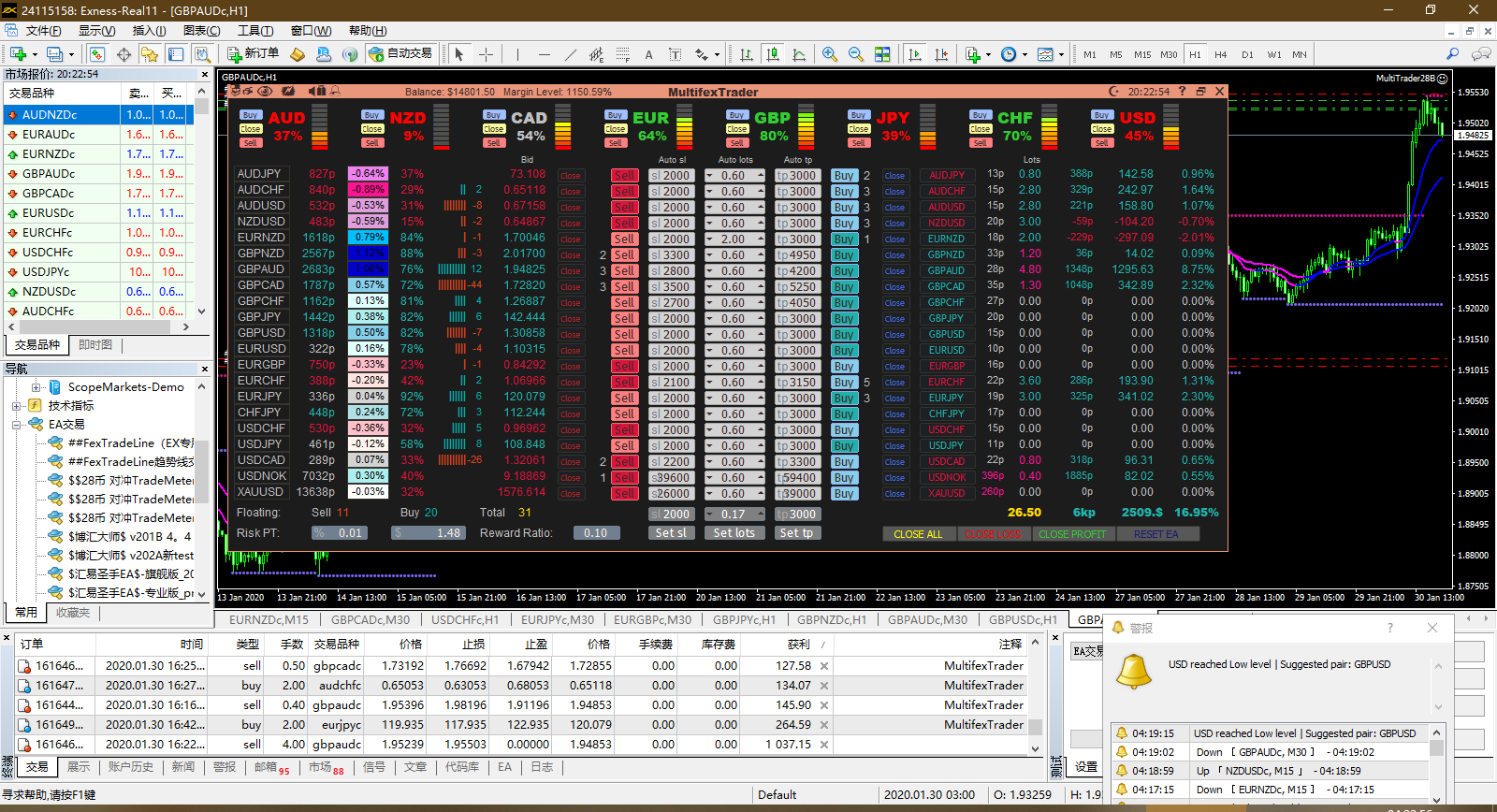Open the 工具(T) menu
The height and width of the screenshot is (812, 1497).
click(x=255, y=31)
